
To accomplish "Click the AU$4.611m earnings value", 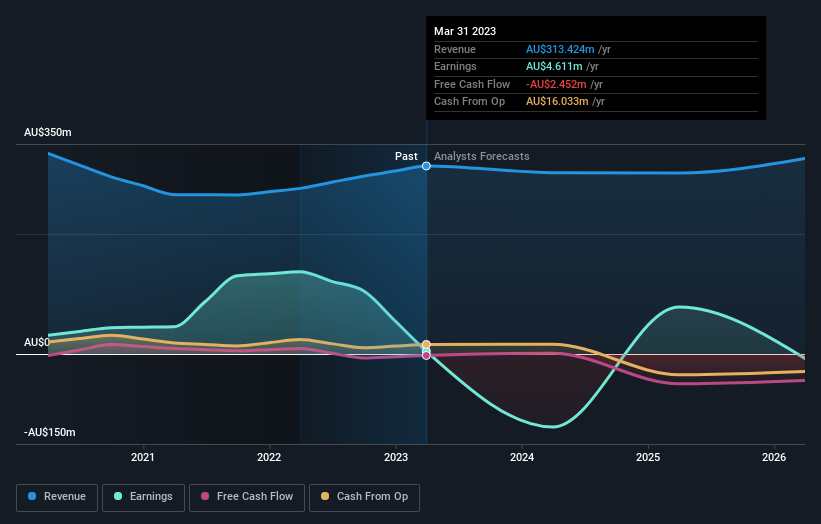I will (554, 66).
